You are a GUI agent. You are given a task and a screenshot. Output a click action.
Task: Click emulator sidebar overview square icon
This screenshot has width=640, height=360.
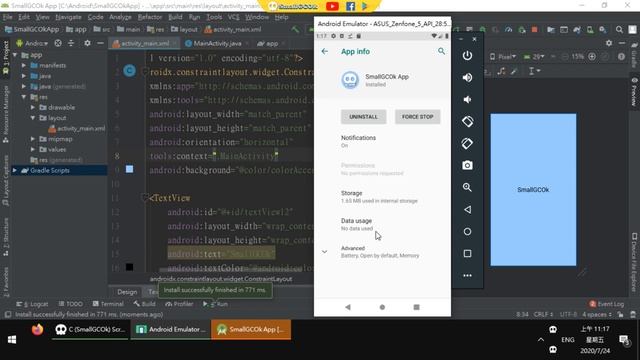[467, 253]
